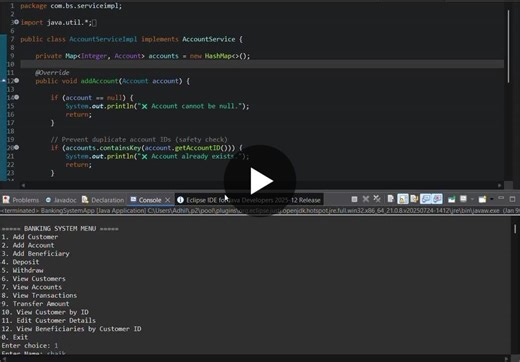Click the info icon on the Eclipse IDE tooltip

180,200
